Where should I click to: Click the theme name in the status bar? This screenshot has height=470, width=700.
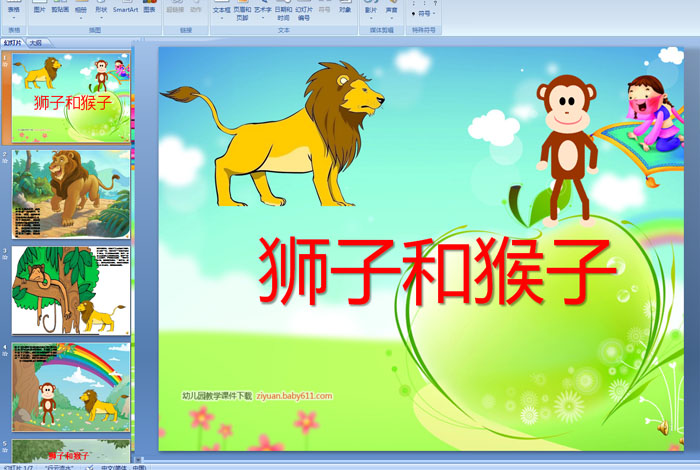[60, 467]
